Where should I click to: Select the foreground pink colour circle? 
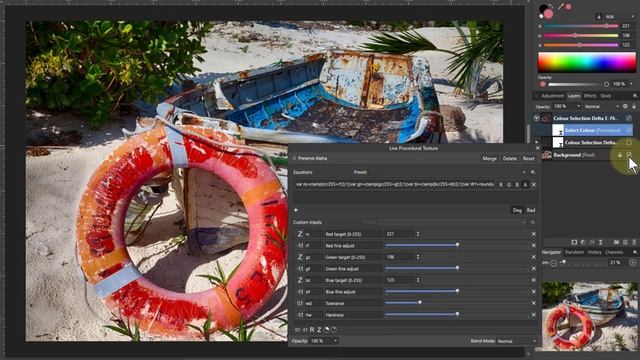(548, 14)
